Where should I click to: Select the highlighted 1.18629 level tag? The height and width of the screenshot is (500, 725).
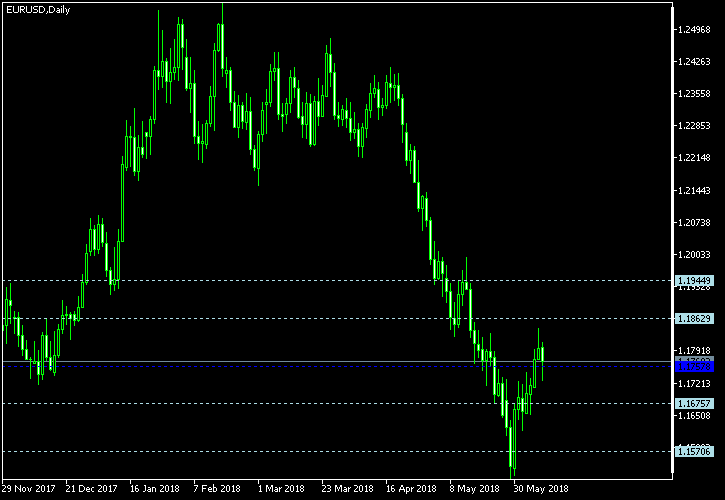coord(694,319)
